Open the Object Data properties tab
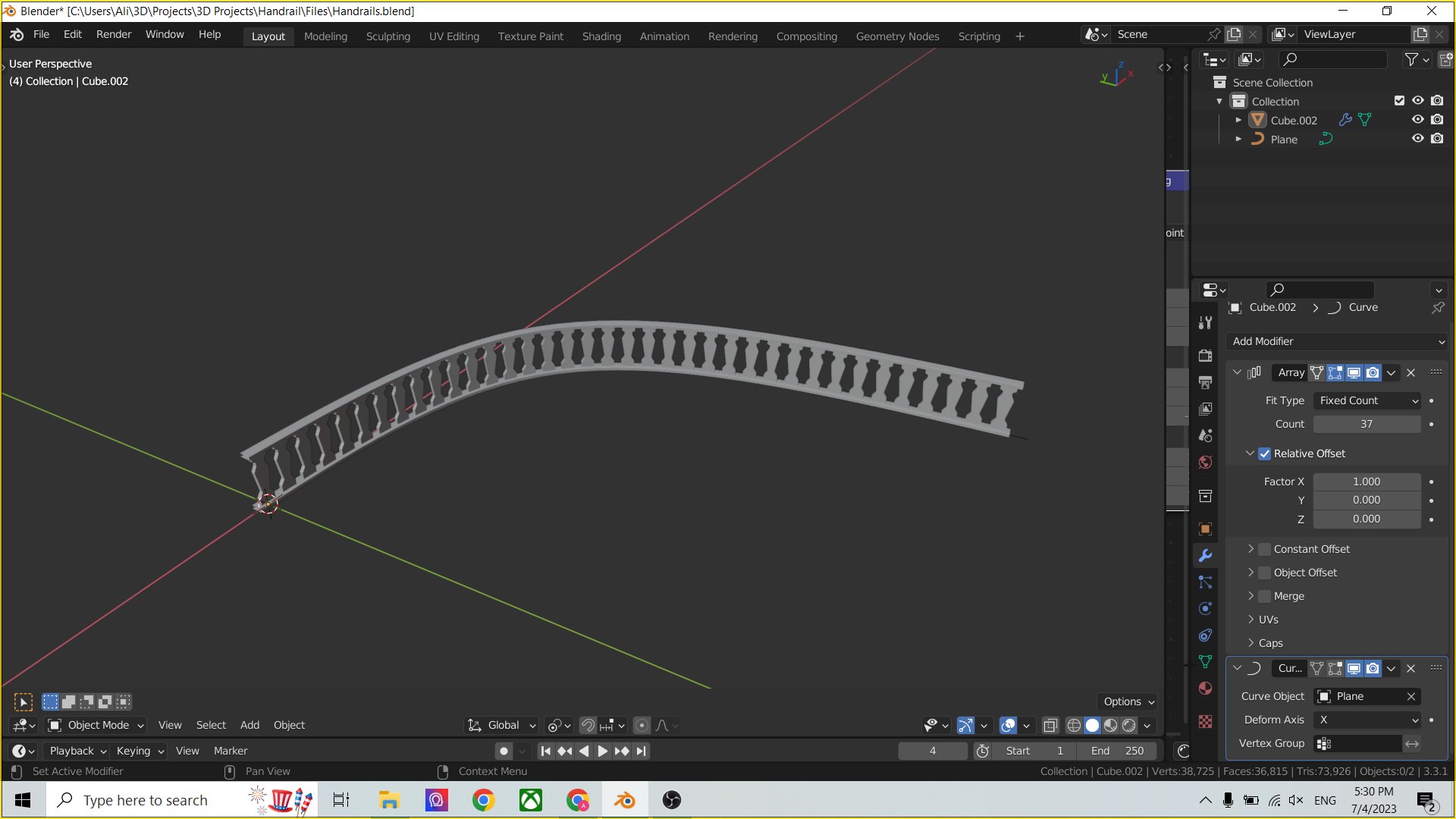The height and width of the screenshot is (819, 1456). click(x=1205, y=661)
